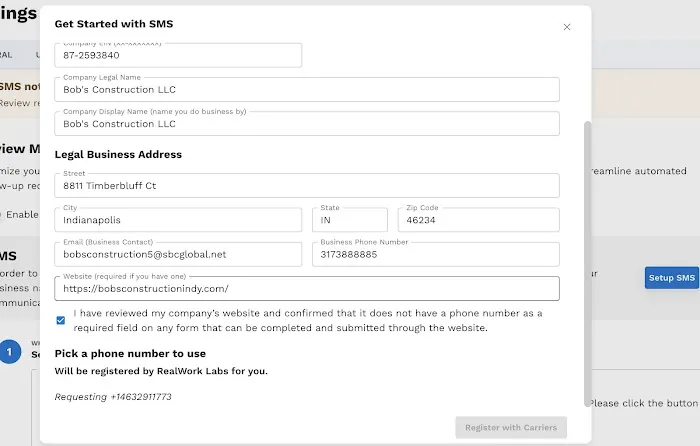
Task: Edit the Company Legal Name field
Action: (x=306, y=90)
